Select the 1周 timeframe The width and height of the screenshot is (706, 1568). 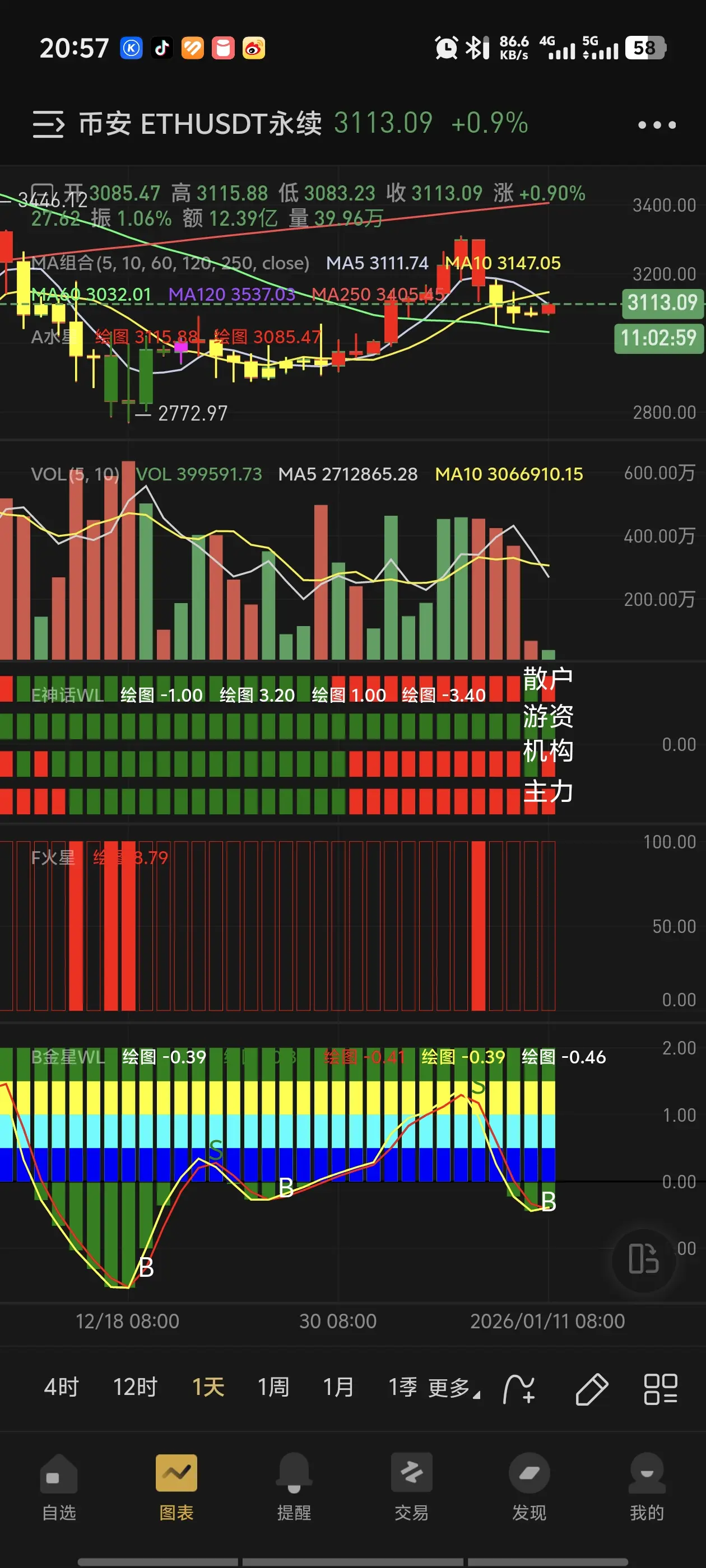pos(273,1388)
